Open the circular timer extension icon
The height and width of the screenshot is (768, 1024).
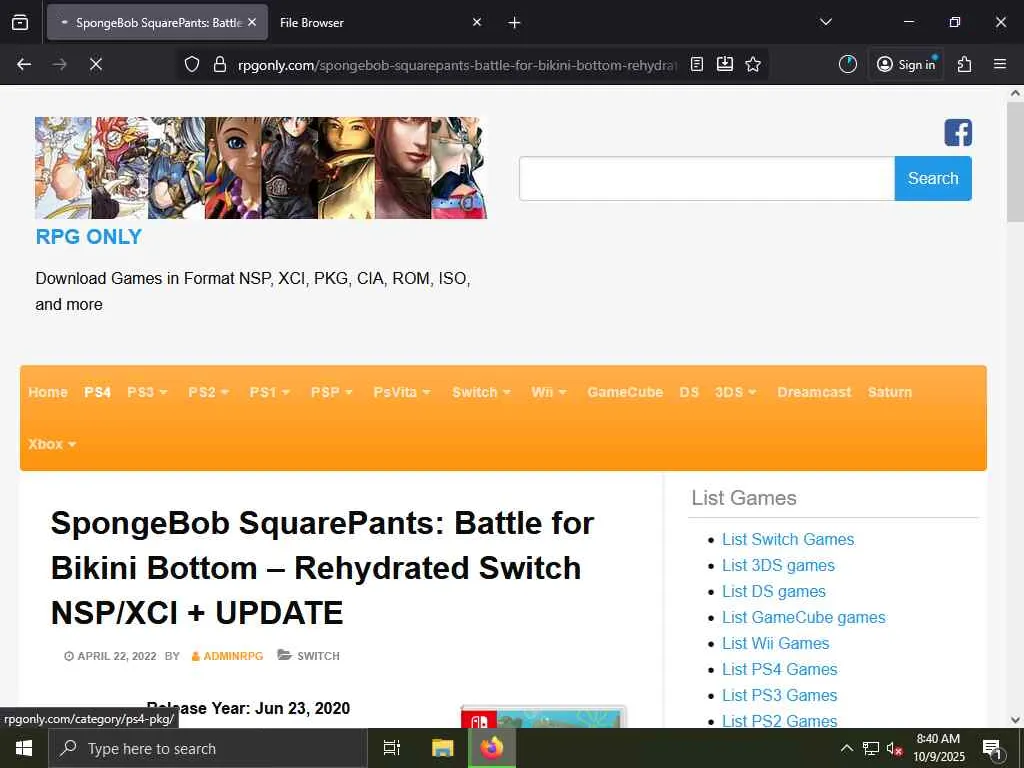pyautogui.click(x=848, y=64)
